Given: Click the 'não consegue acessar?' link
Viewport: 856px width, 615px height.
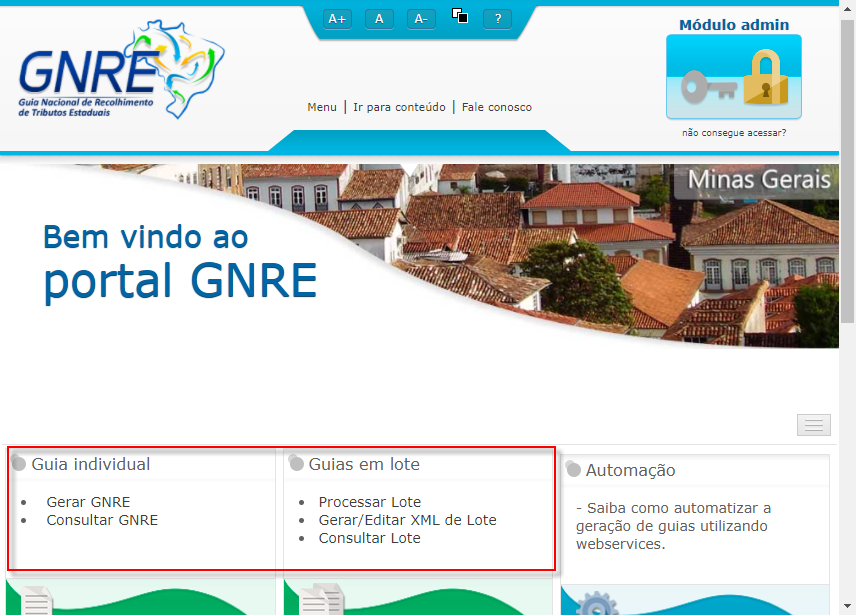Looking at the screenshot, I should tap(734, 133).
